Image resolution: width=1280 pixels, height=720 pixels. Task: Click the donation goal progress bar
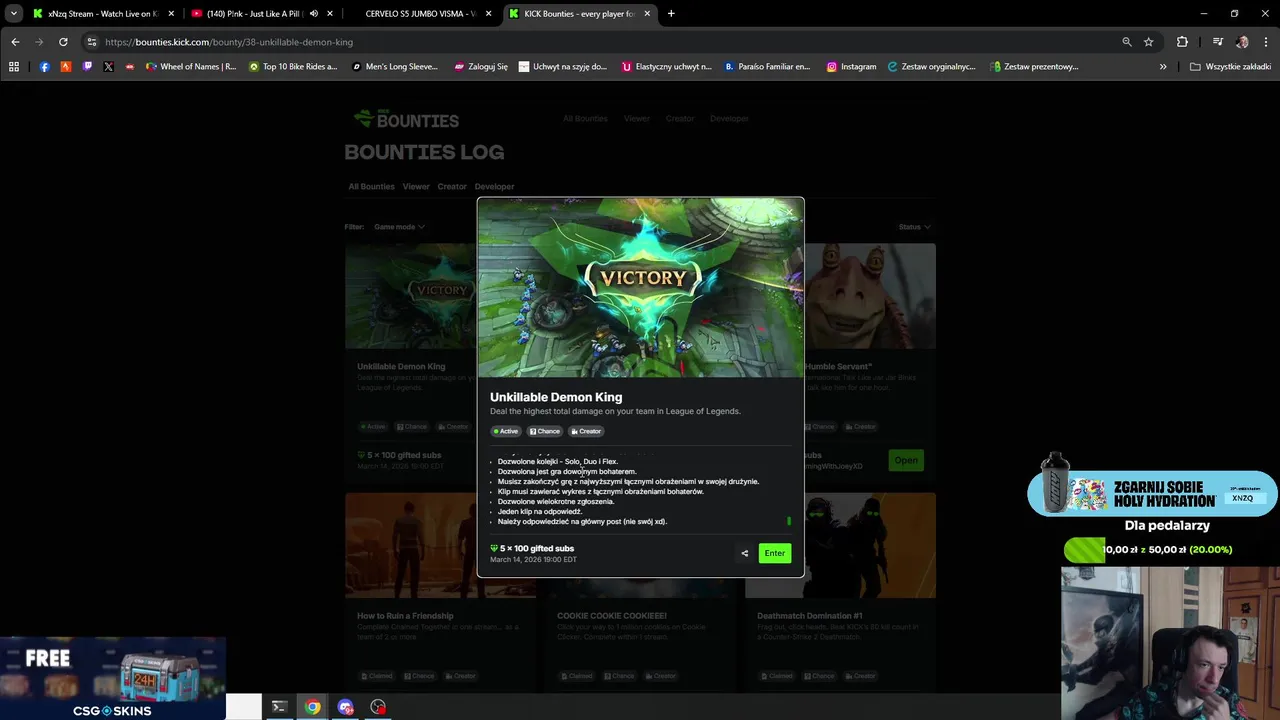pyautogui.click(x=1150, y=549)
